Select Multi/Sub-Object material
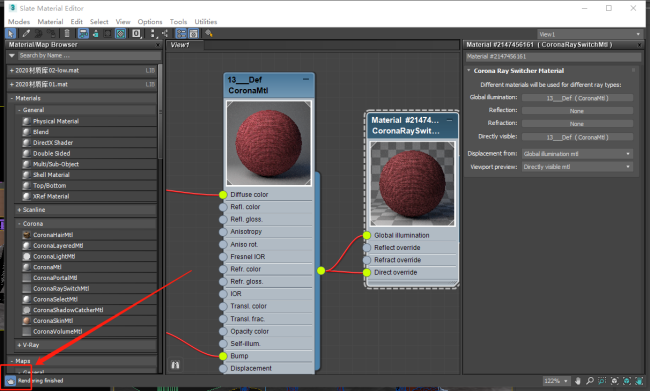This screenshot has width=650, height=391. click(56, 164)
